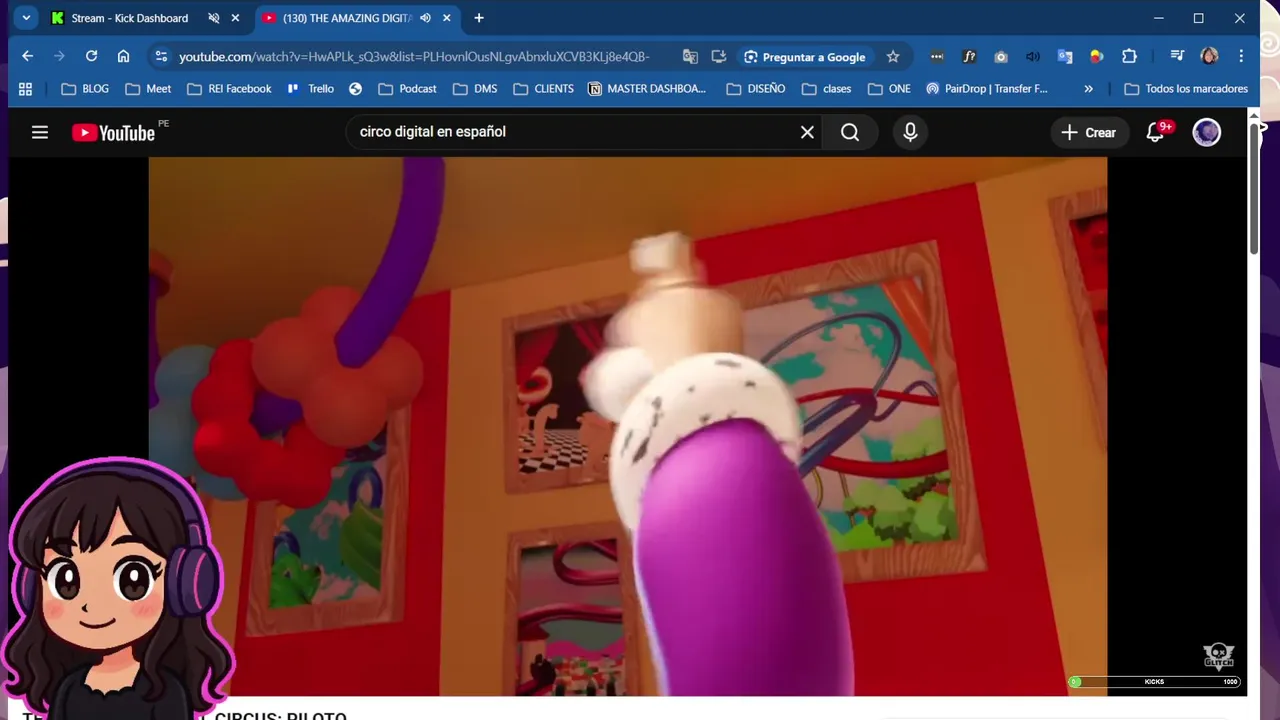Open the f? font finder extension

(969, 56)
